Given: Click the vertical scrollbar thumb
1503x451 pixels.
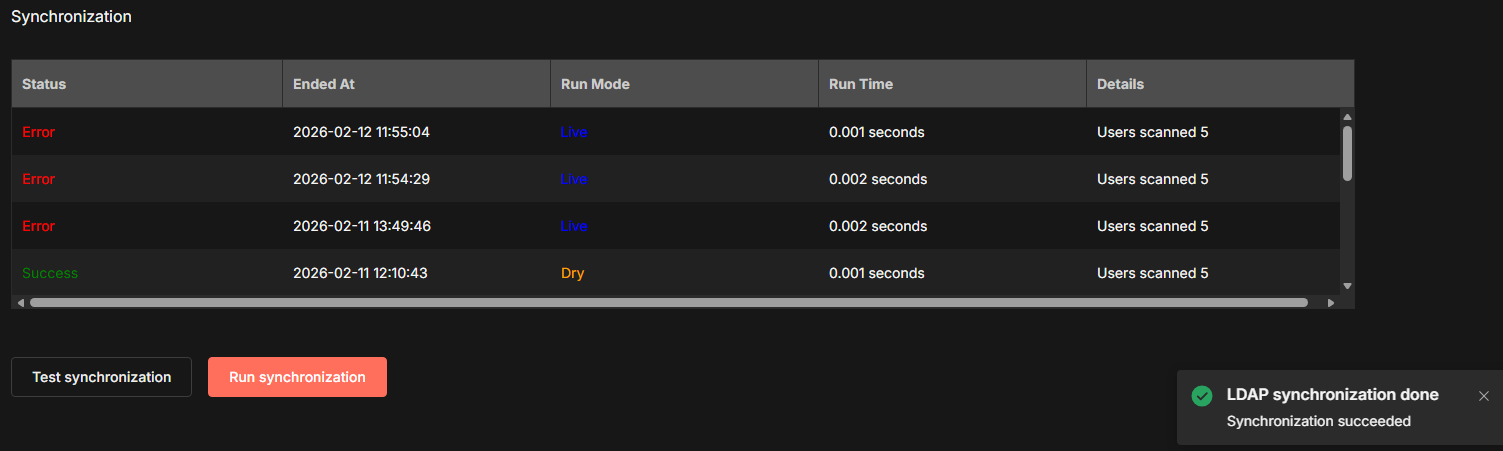Looking at the screenshot, I should coord(1347,153).
